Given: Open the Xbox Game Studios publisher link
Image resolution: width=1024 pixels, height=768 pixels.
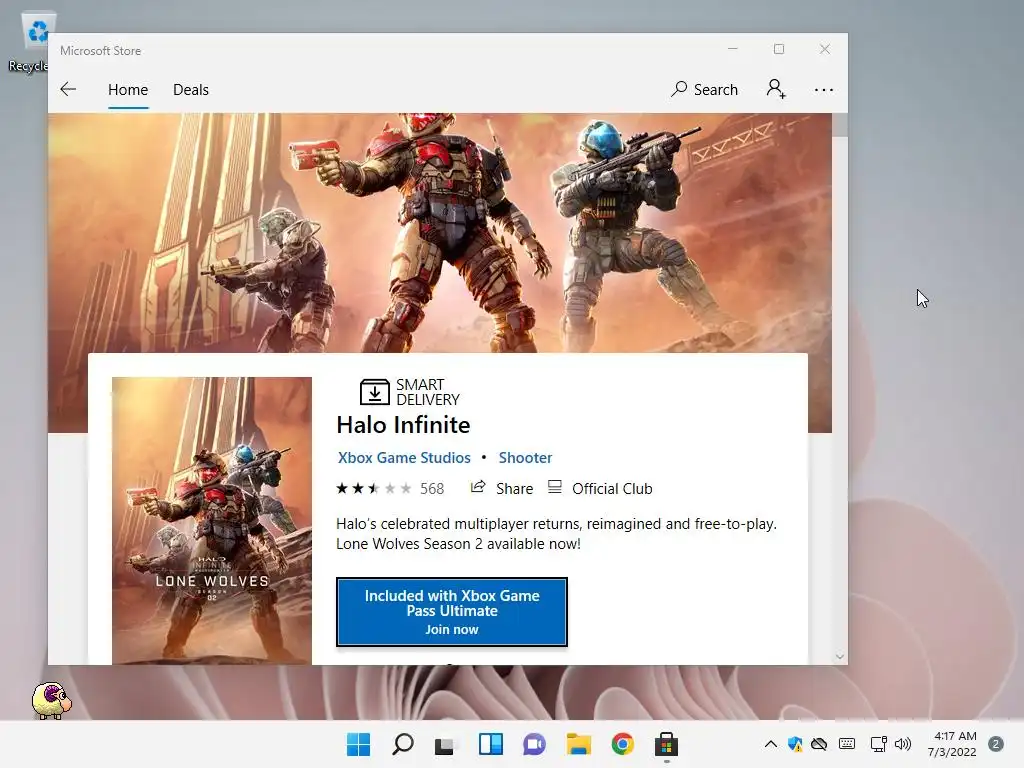Looking at the screenshot, I should 404,458.
